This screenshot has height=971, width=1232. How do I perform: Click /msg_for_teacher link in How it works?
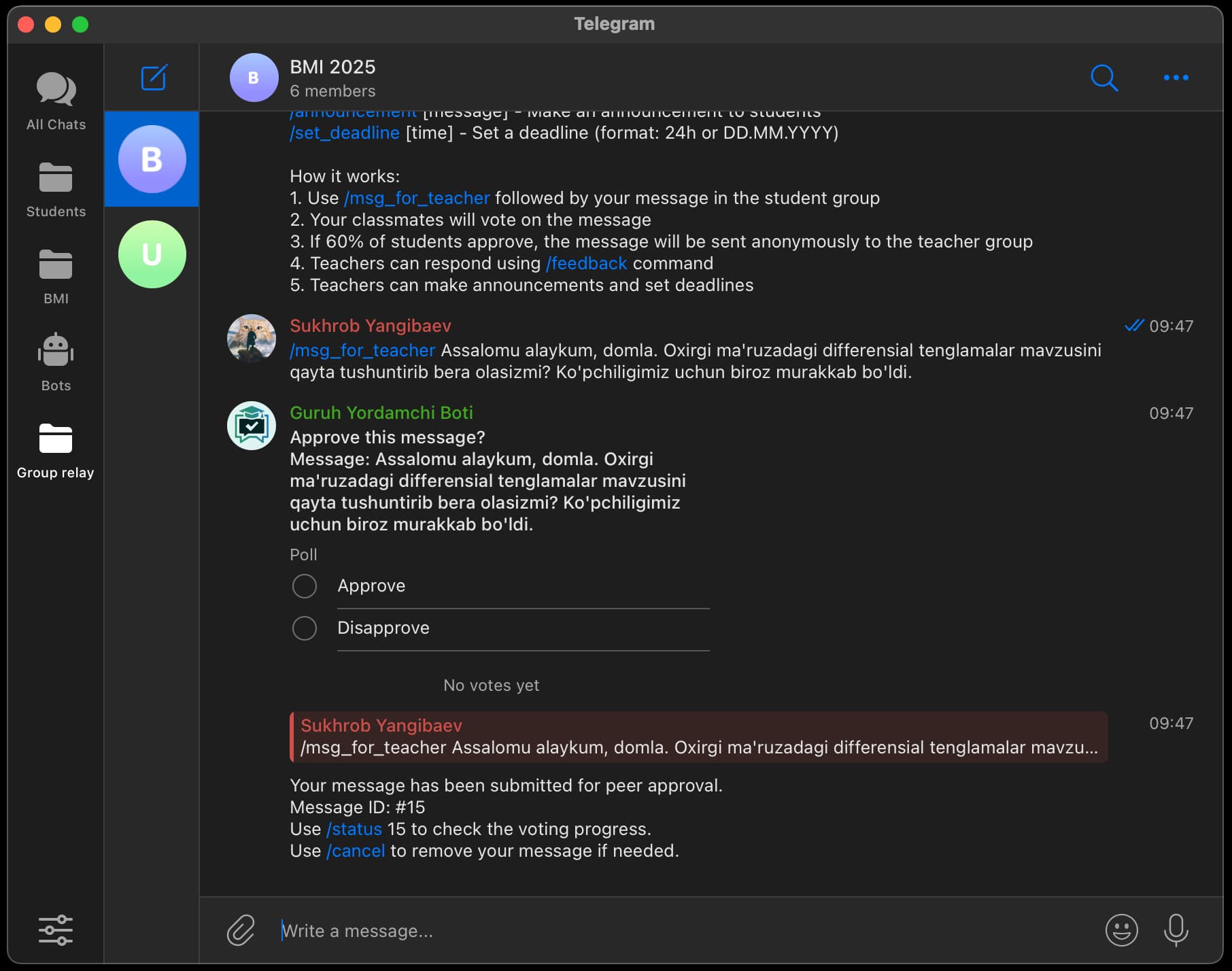[417, 198]
